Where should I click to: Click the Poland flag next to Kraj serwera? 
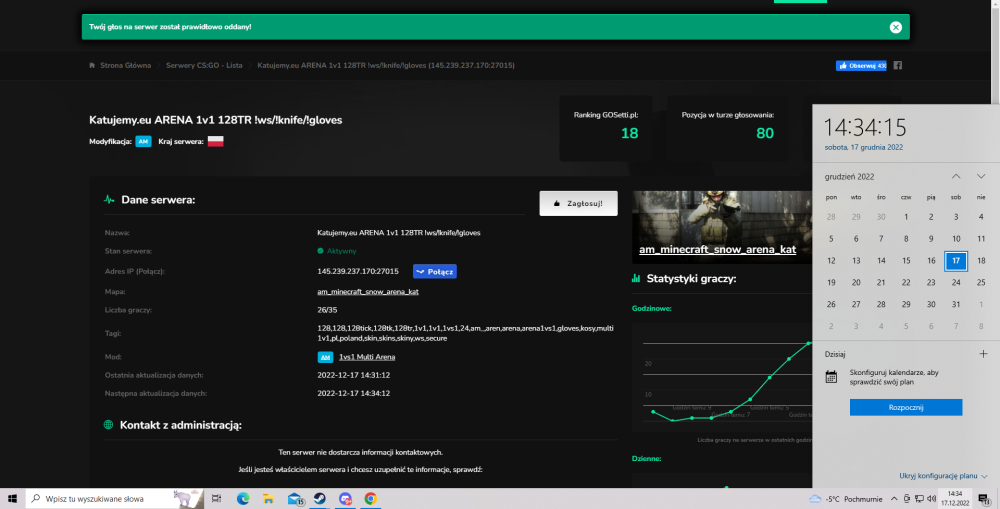coord(216,142)
